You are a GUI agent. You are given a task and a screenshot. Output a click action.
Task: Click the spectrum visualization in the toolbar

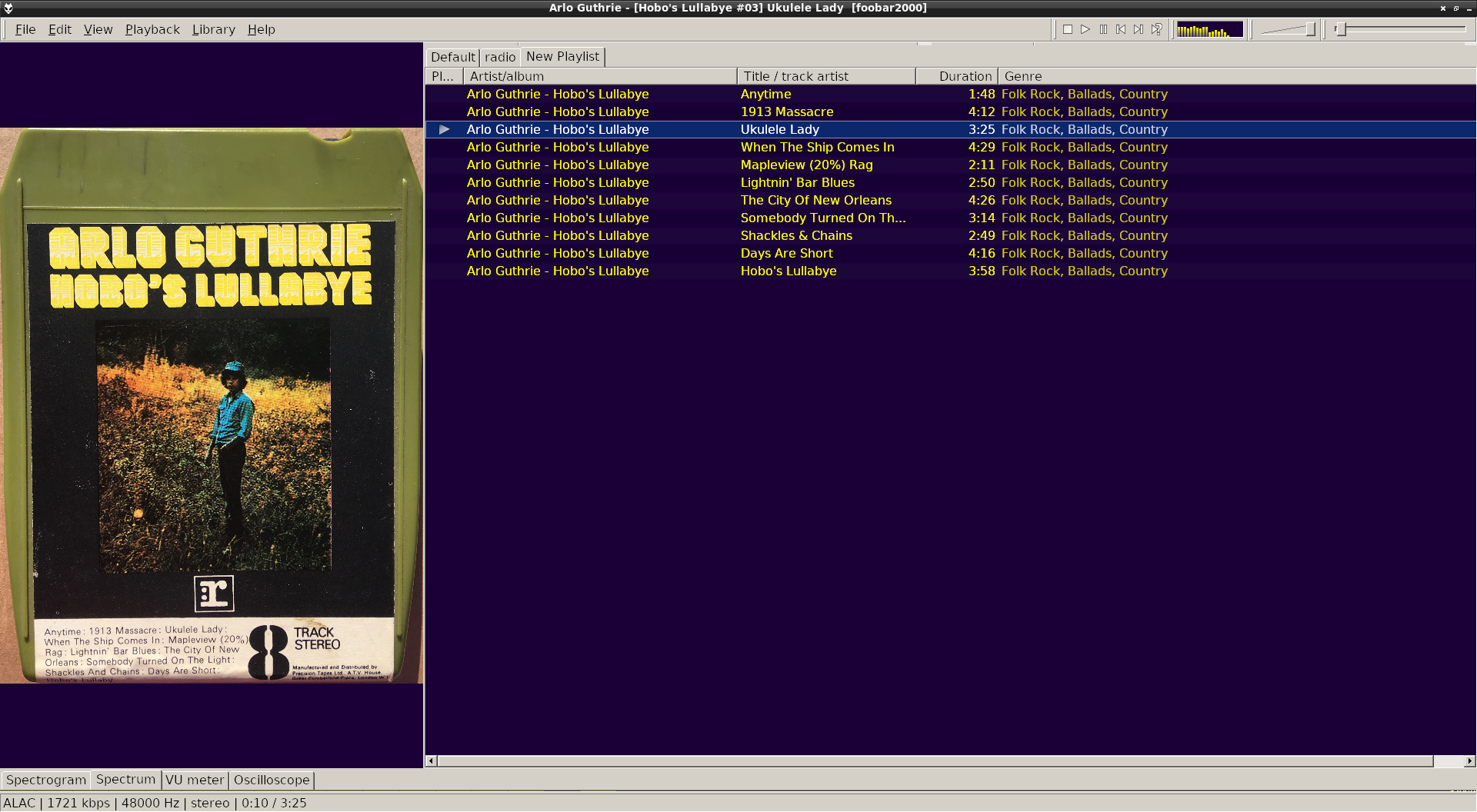tap(1209, 30)
